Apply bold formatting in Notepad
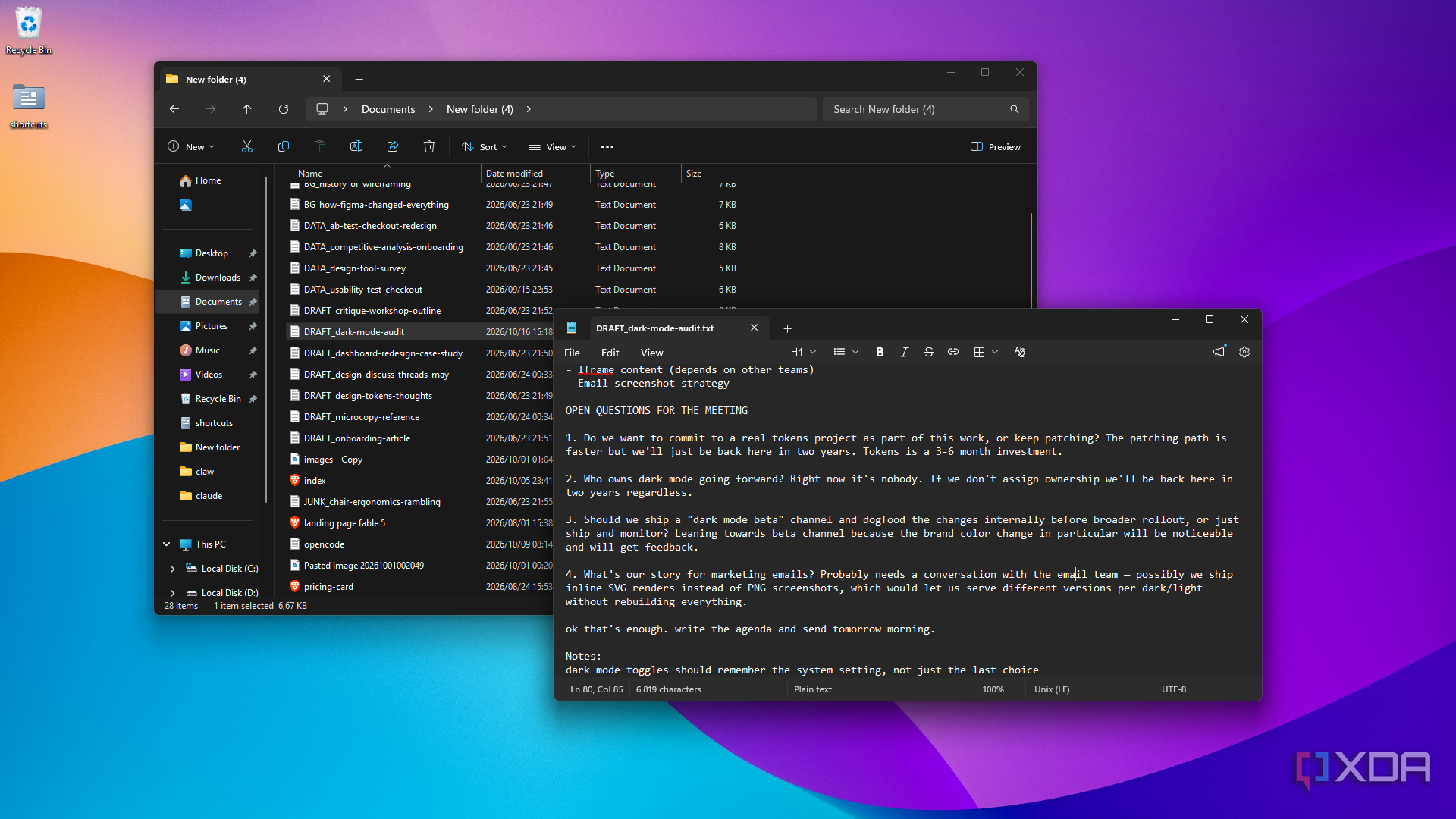This screenshot has height=819, width=1456. click(880, 352)
